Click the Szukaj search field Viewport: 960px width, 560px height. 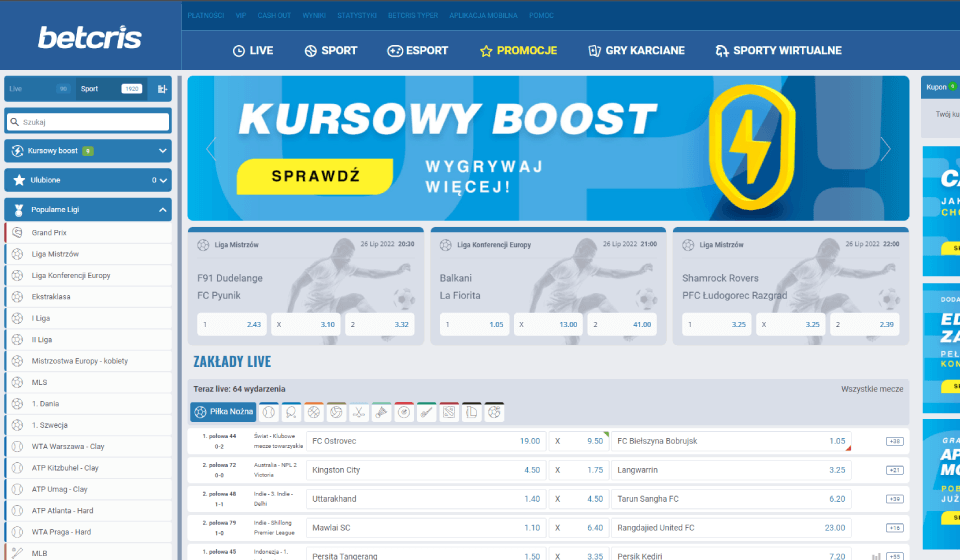pos(88,121)
